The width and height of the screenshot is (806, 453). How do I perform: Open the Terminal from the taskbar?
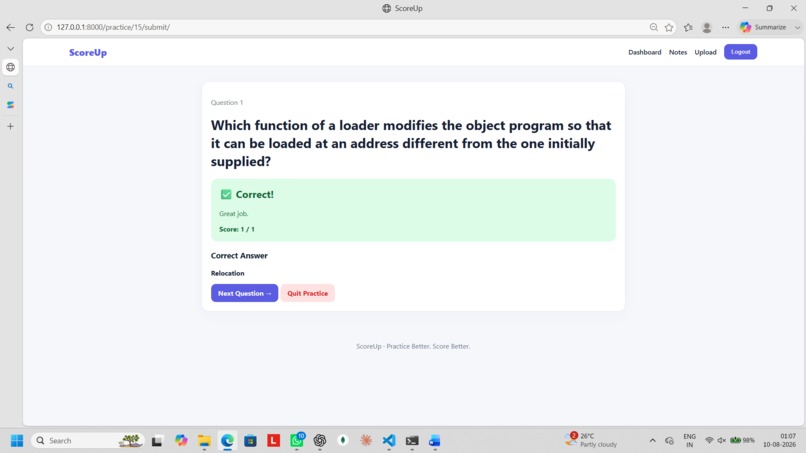pos(412,441)
